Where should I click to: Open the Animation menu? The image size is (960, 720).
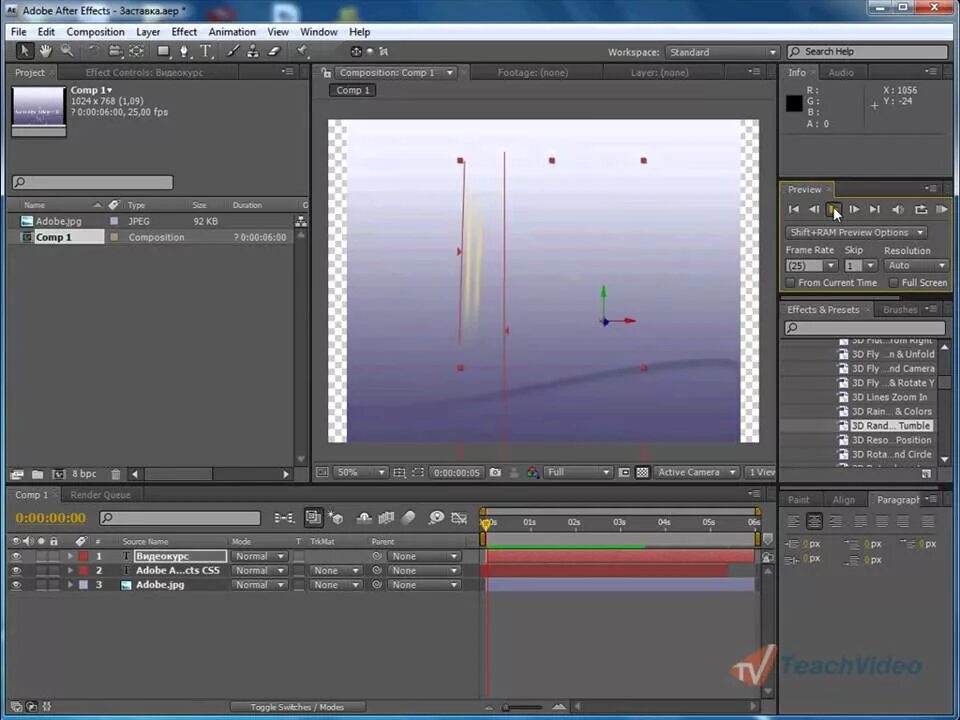coord(232,32)
